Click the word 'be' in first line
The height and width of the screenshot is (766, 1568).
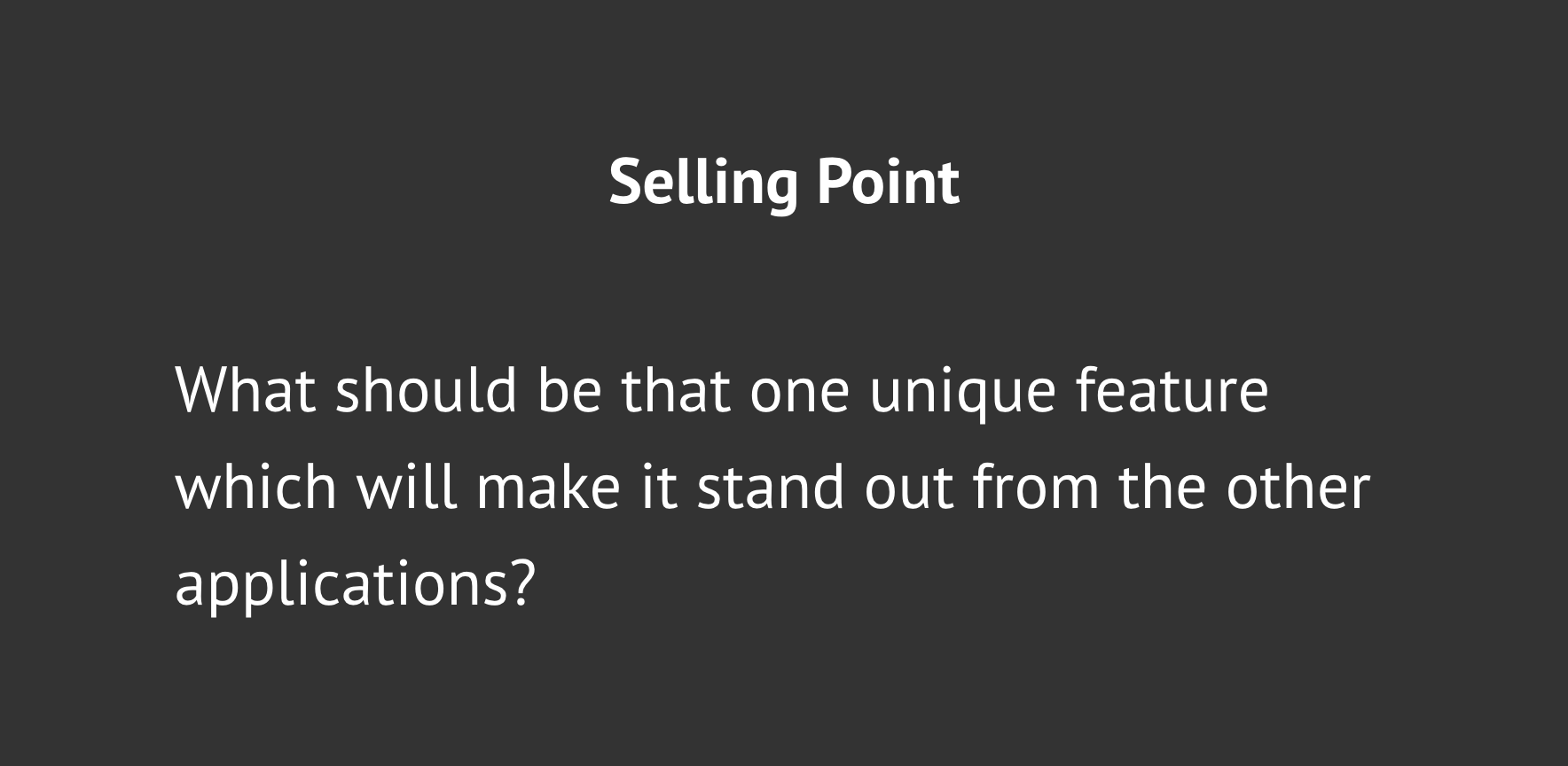tap(569, 389)
